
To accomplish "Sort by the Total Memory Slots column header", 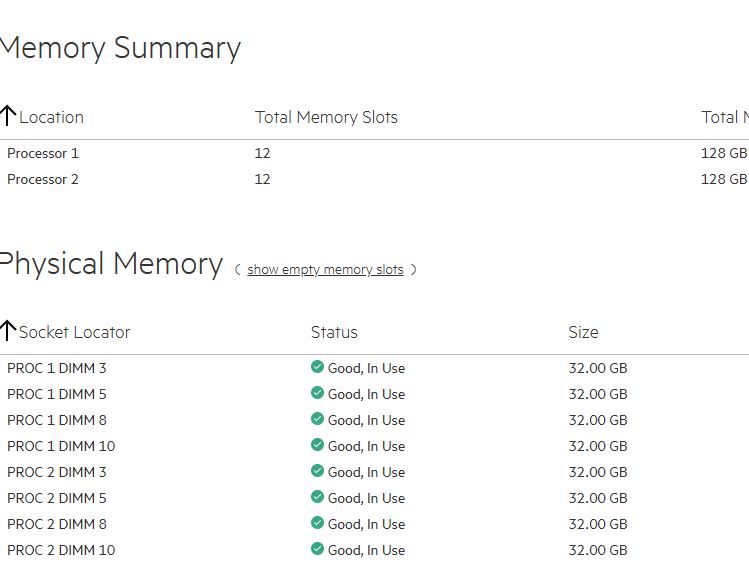I will pyautogui.click(x=326, y=118).
